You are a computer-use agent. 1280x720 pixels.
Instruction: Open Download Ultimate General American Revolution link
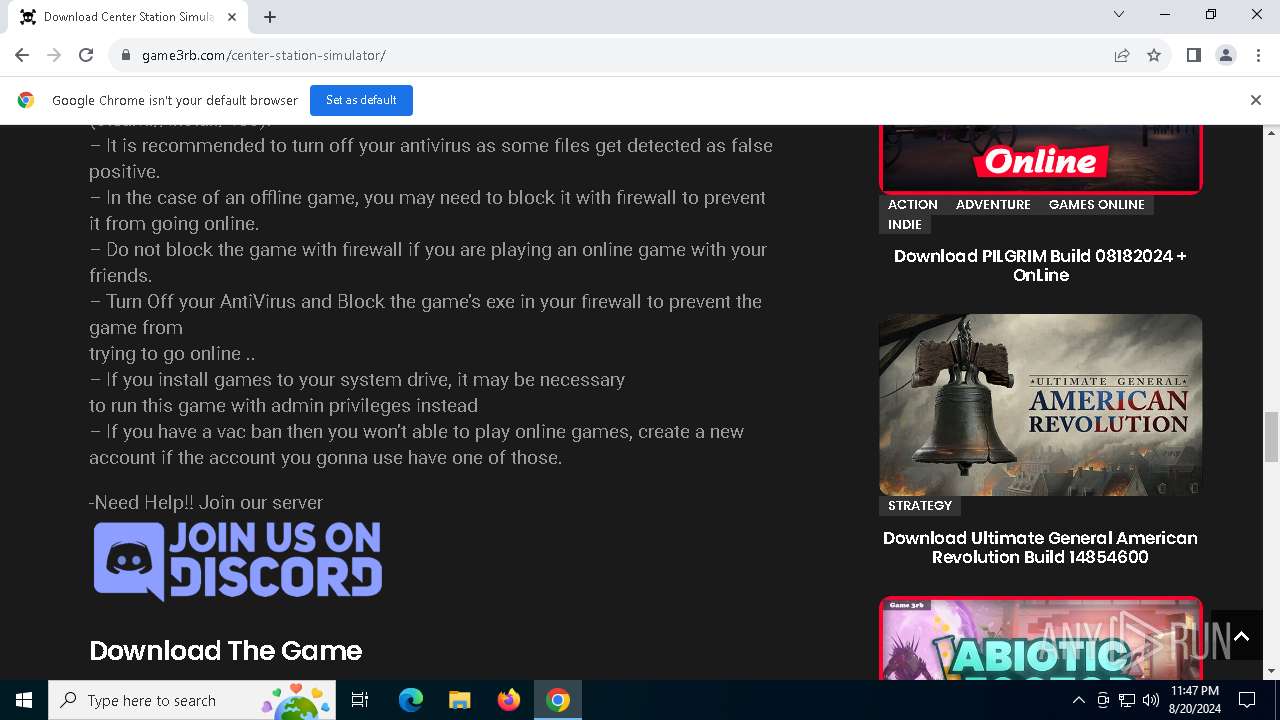coord(1040,547)
